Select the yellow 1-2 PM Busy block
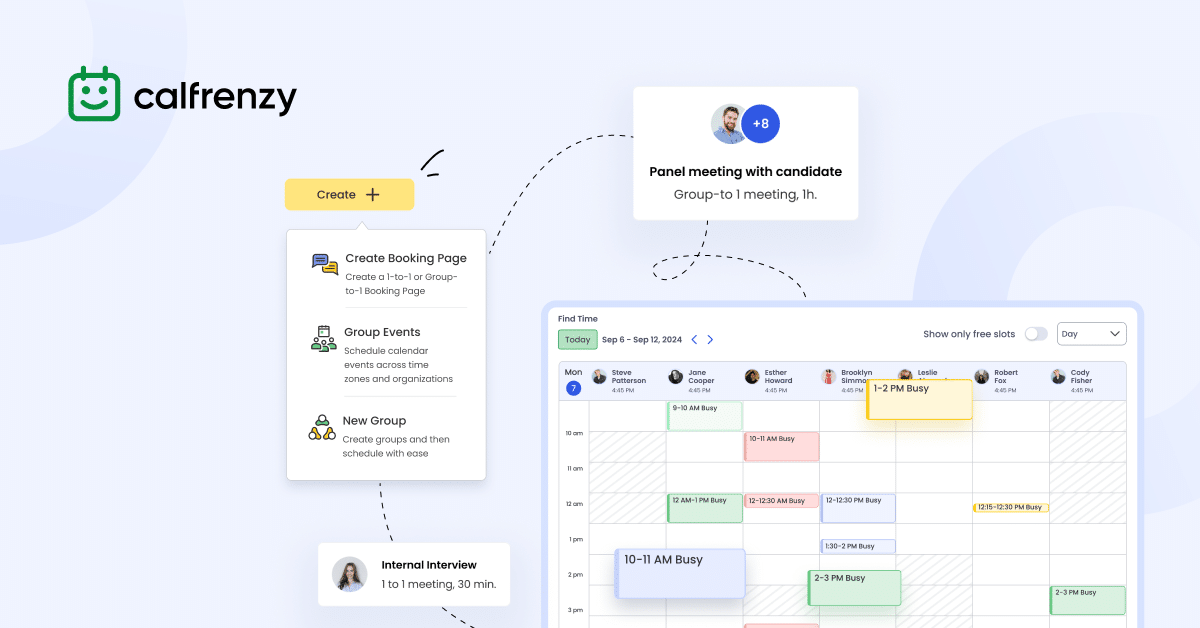1200x628 pixels. [x=919, y=397]
